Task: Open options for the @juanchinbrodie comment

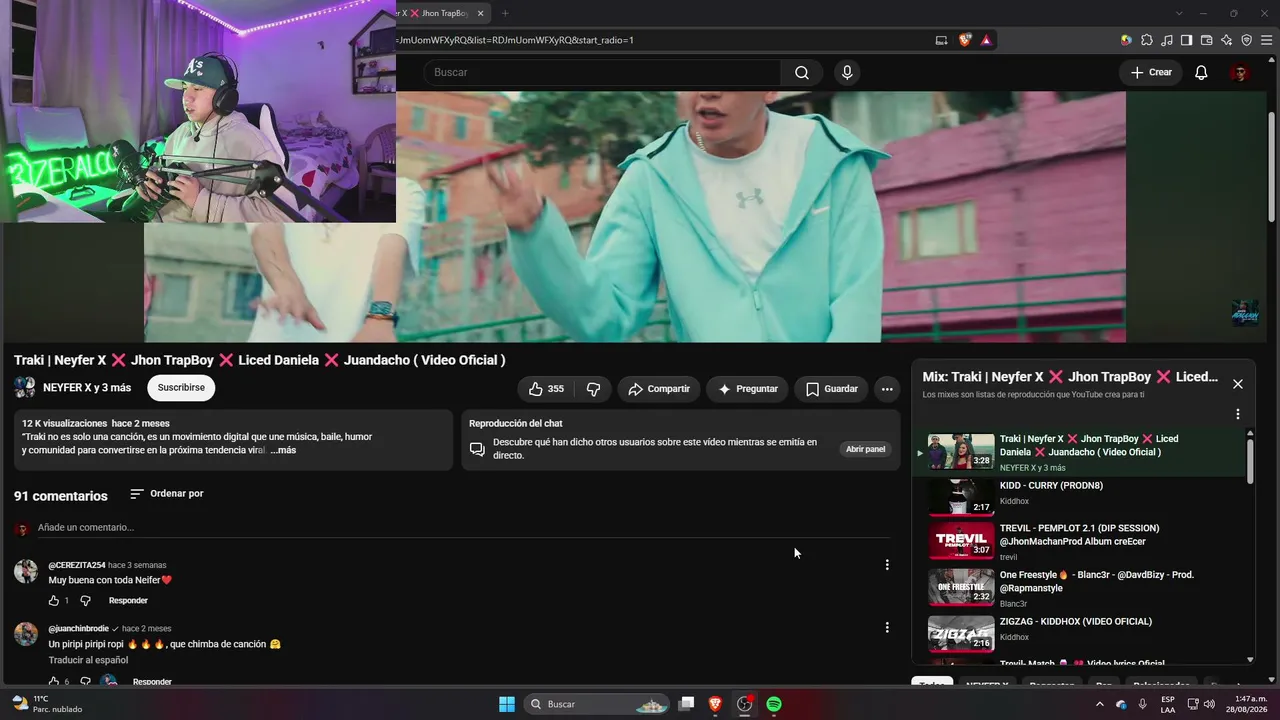Action: click(887, 628)
